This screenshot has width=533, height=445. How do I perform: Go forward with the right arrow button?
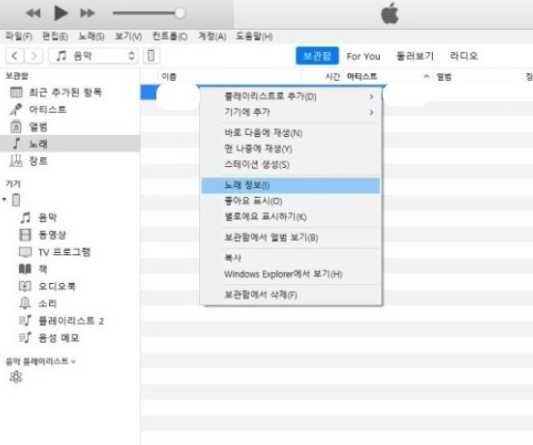click(34, 56)
